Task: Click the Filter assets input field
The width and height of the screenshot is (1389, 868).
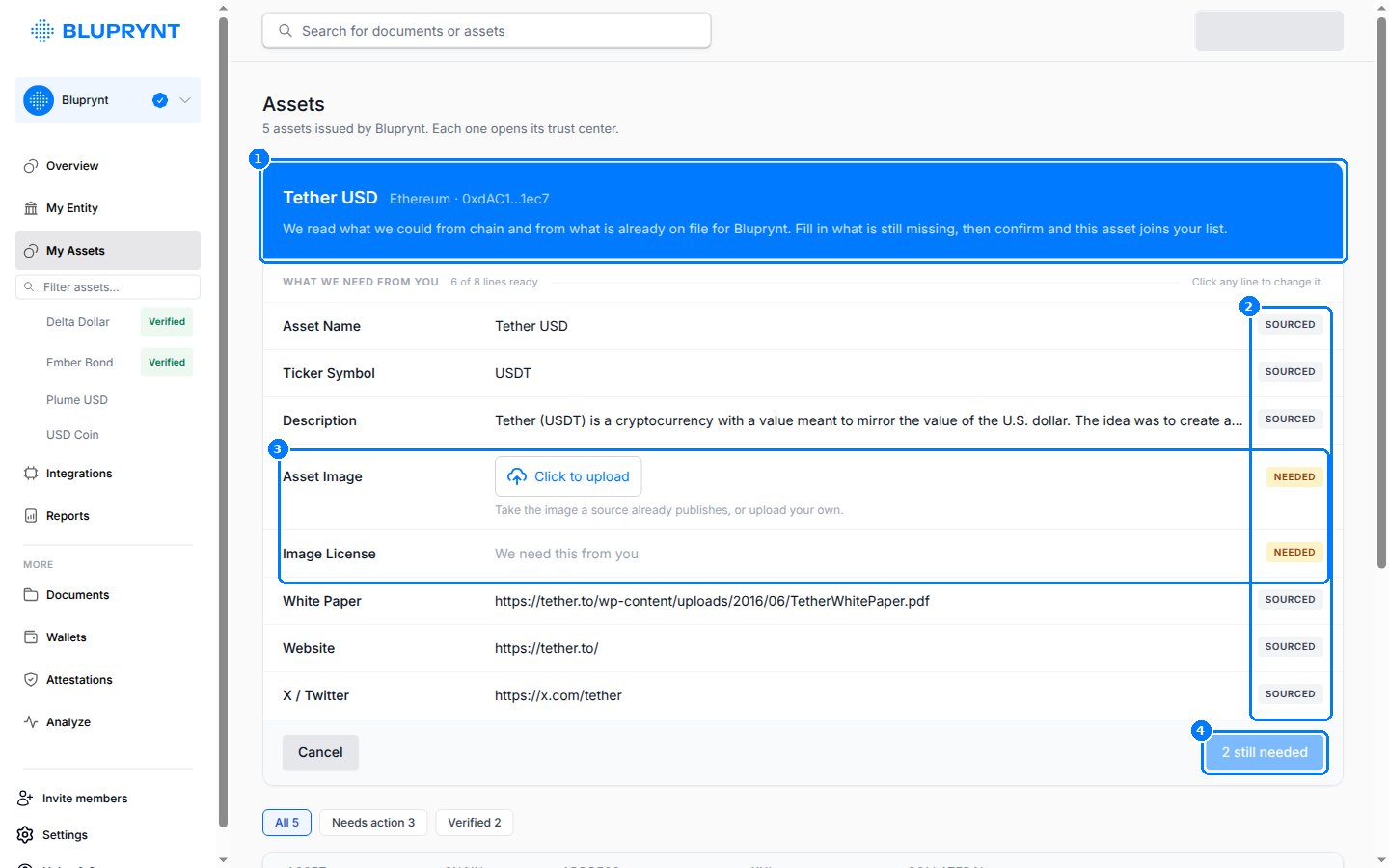Action: (108, 287)
